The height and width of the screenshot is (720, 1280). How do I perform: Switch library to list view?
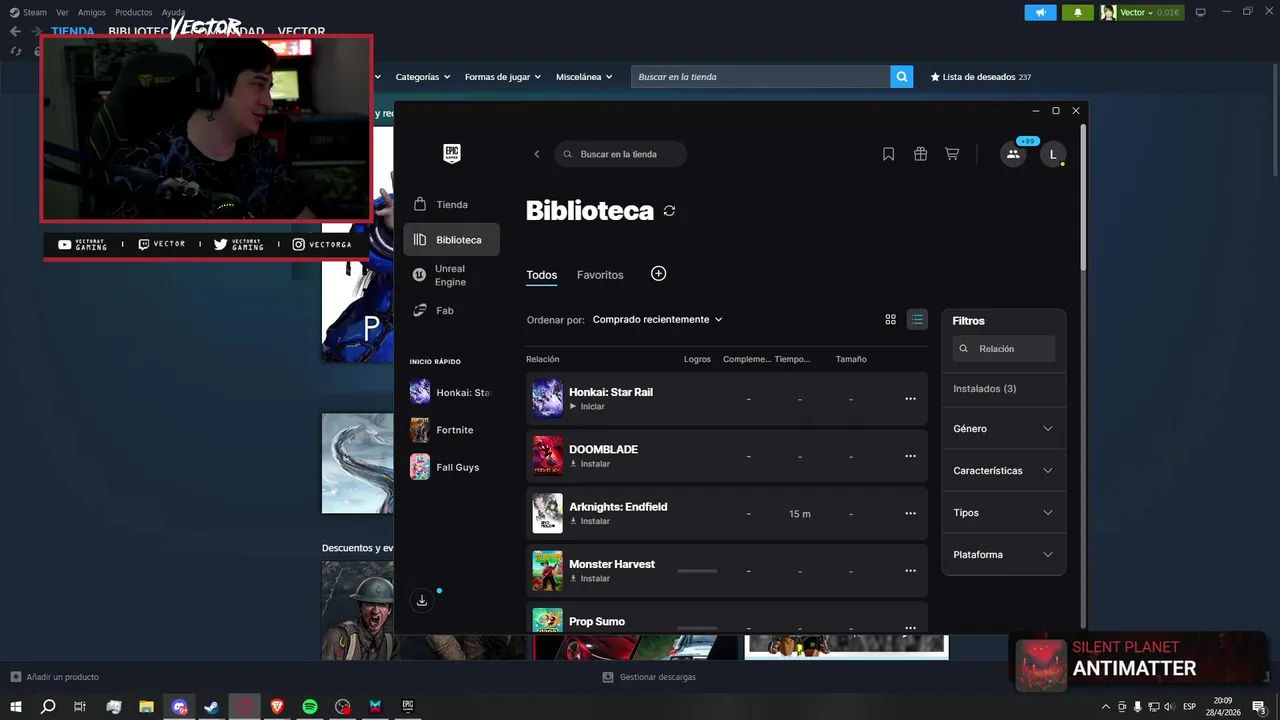[917, 319]
